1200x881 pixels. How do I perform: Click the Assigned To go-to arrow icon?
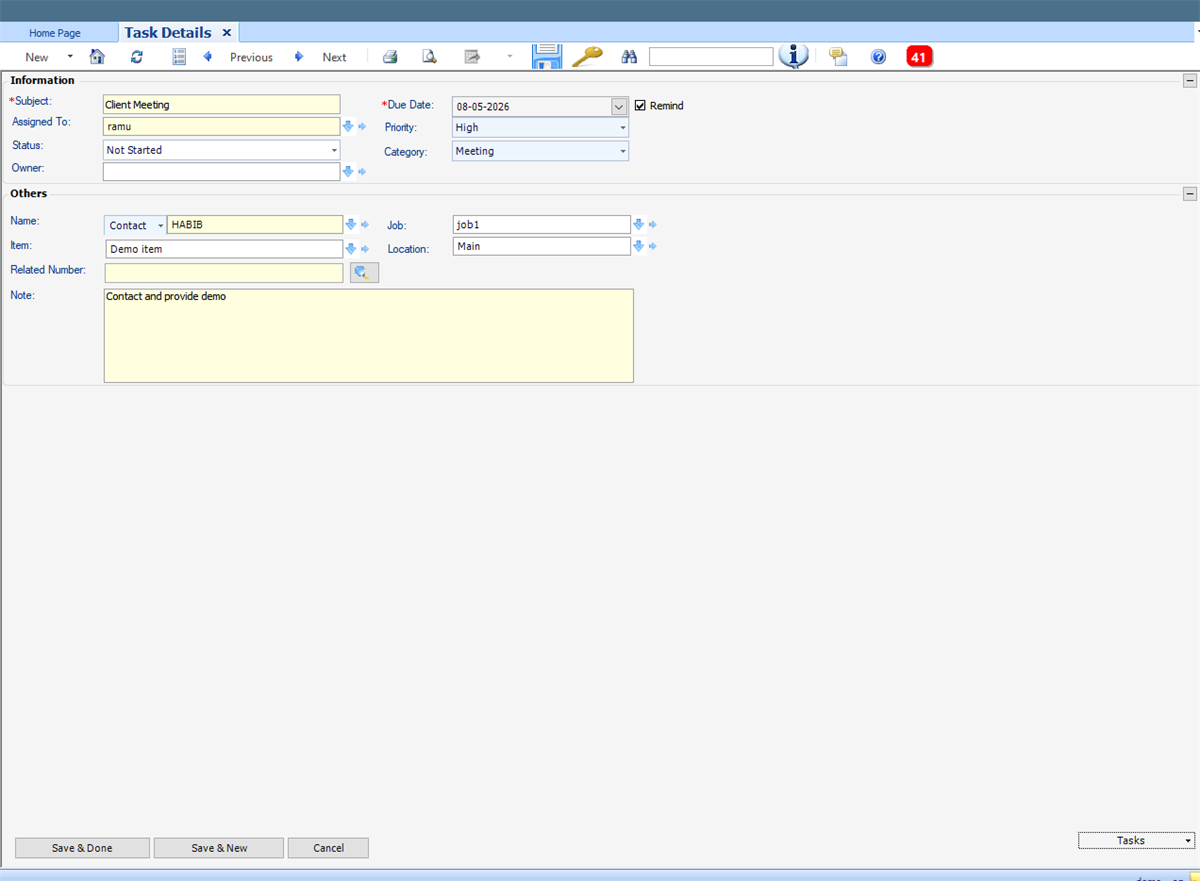pos(362,127)
